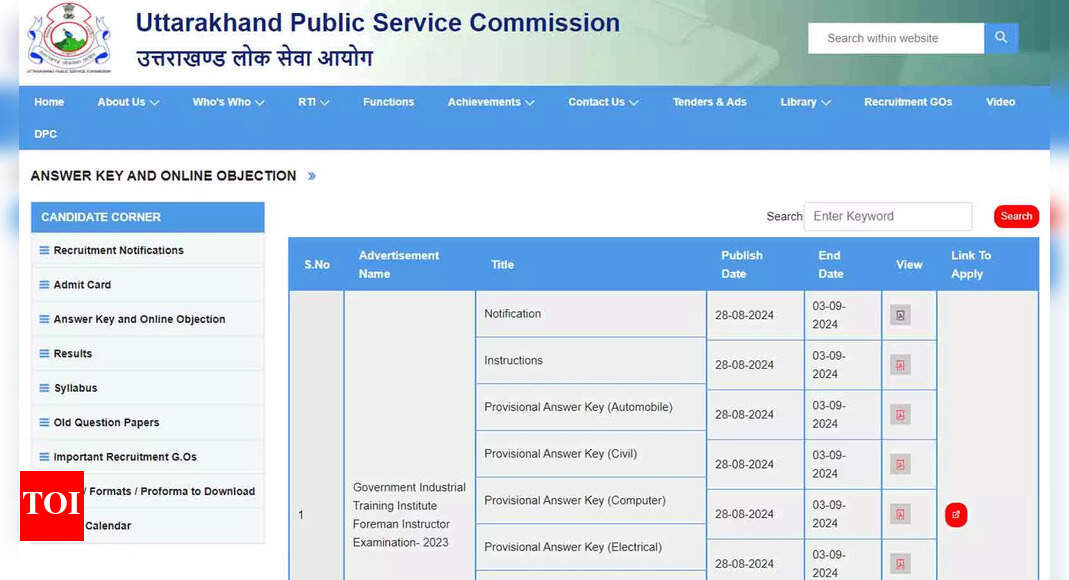Viewport: 1069px width, 580px height.
Task: Click double-arrow icon after Answer Key heading
Action: tap(312, 176)
